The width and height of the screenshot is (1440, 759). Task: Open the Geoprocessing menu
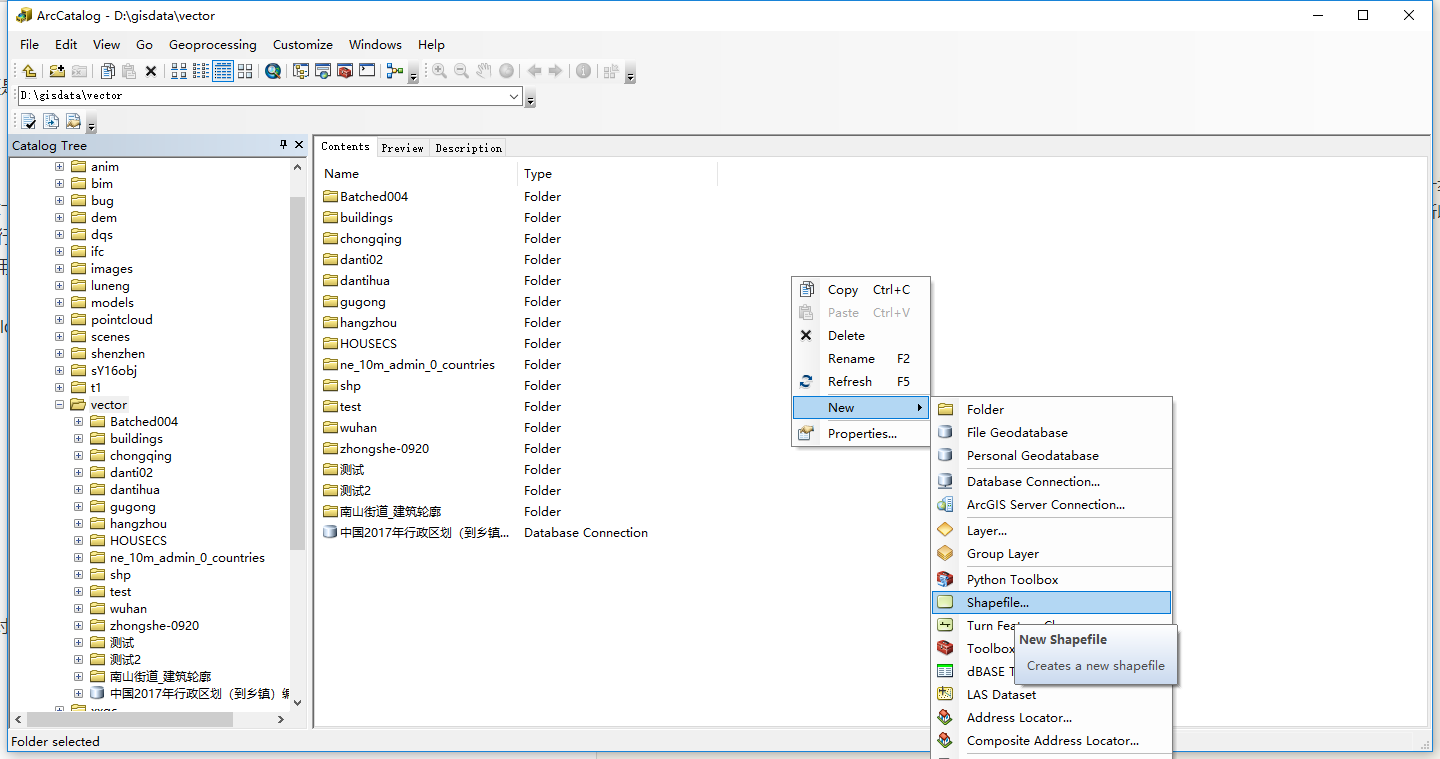tap(212, 44)
